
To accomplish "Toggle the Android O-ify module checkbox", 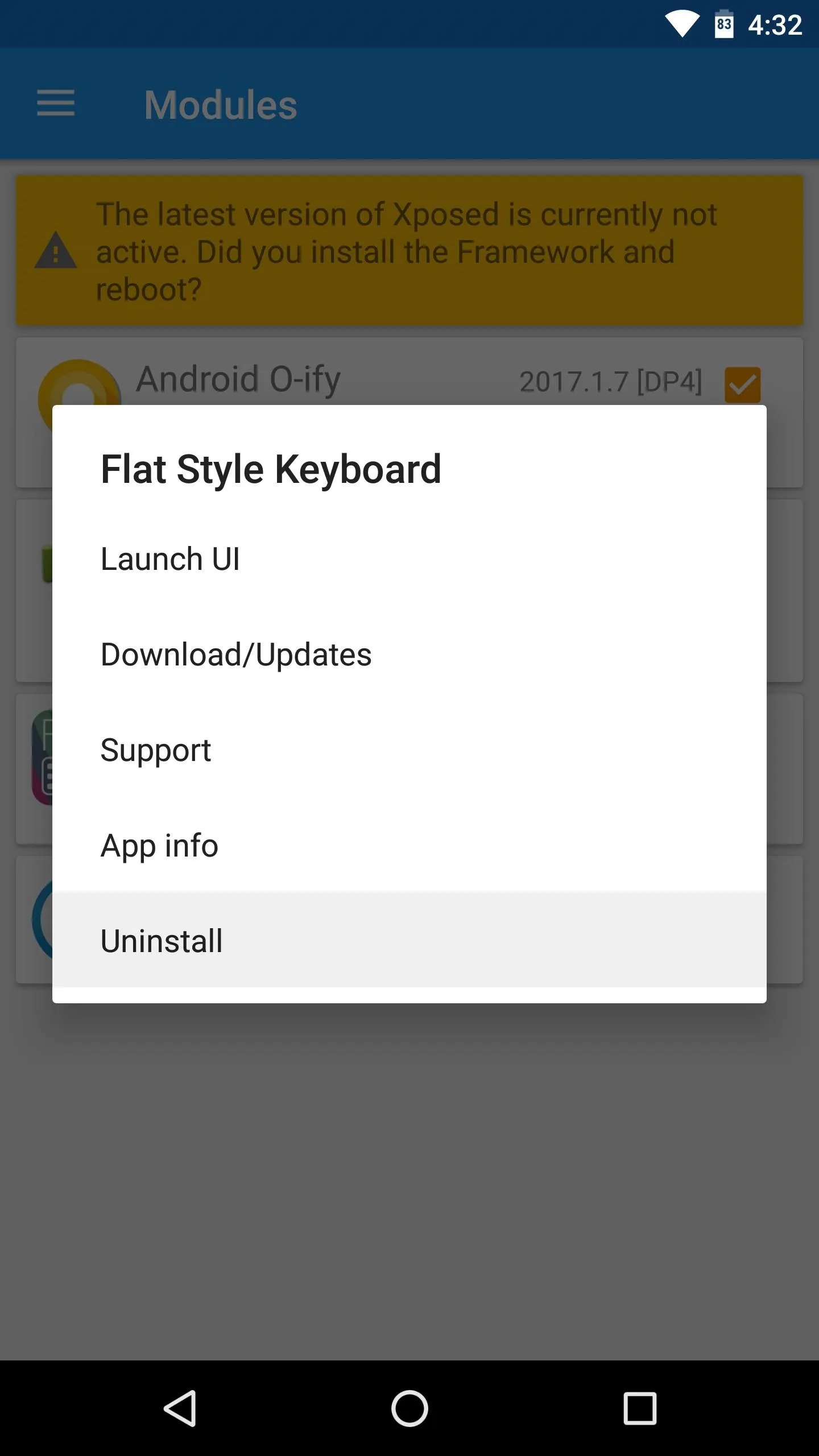I will (743, 384).
